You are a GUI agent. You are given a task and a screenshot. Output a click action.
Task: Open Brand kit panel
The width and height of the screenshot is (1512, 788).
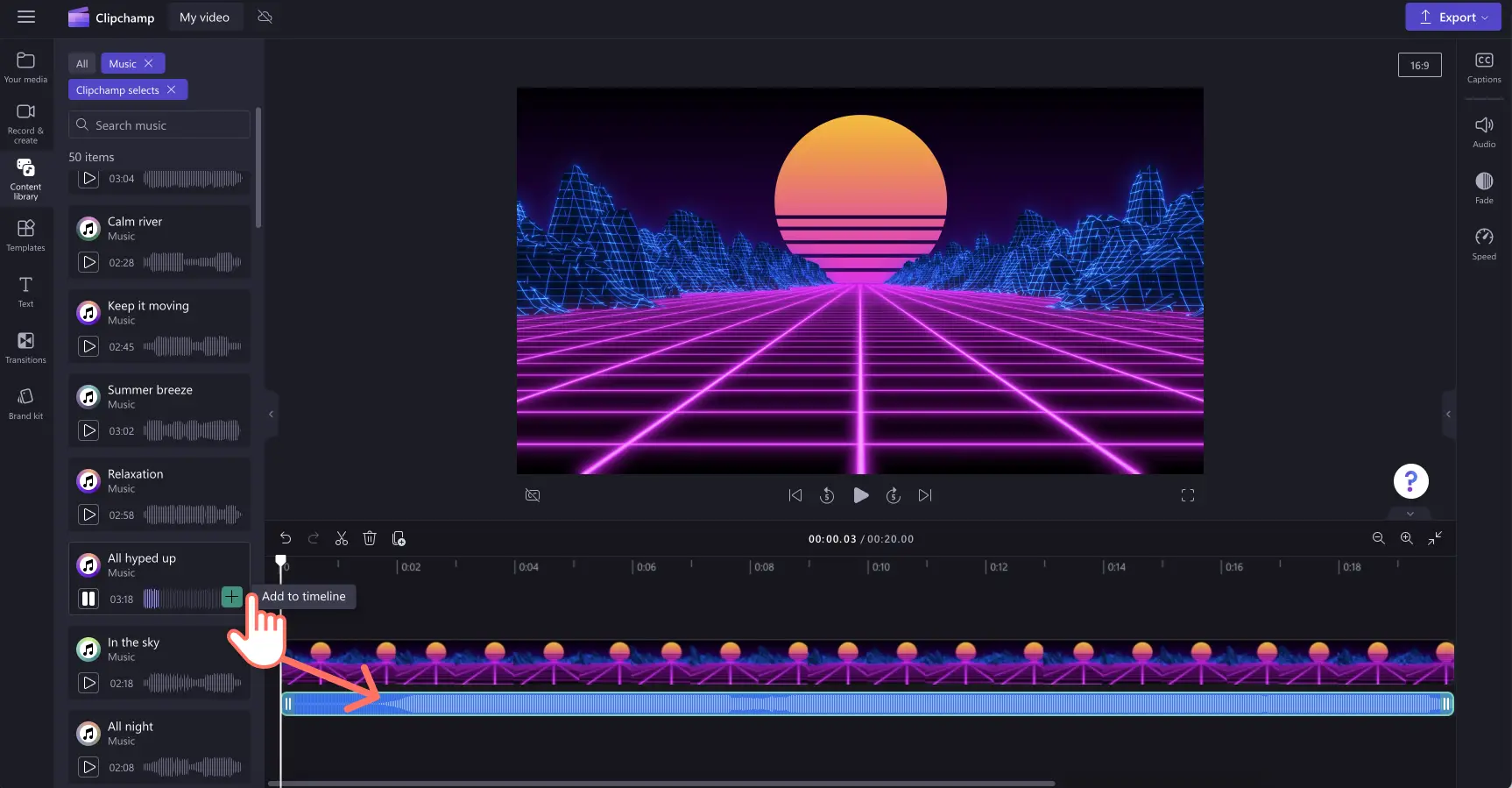pyautogui.click(x=25, y=404)
